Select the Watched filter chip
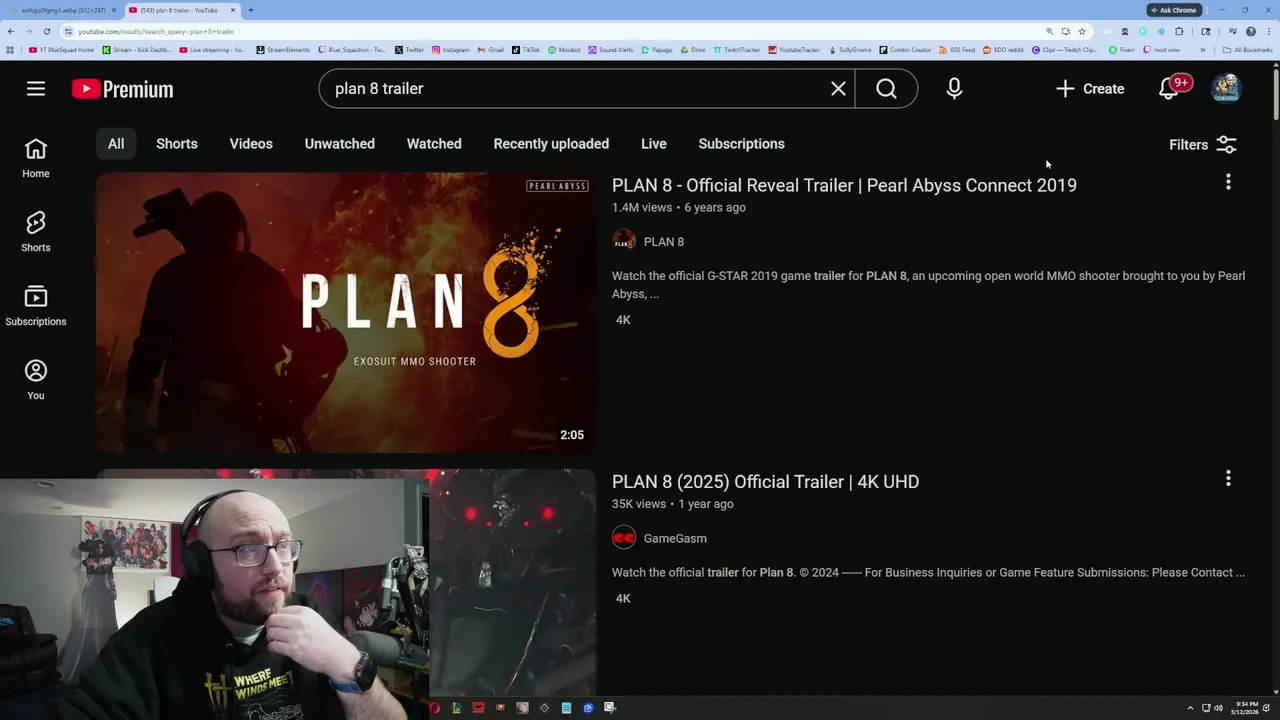This screenshot has width=1280, height=720. pyautogui.click(x=434, y=144)
